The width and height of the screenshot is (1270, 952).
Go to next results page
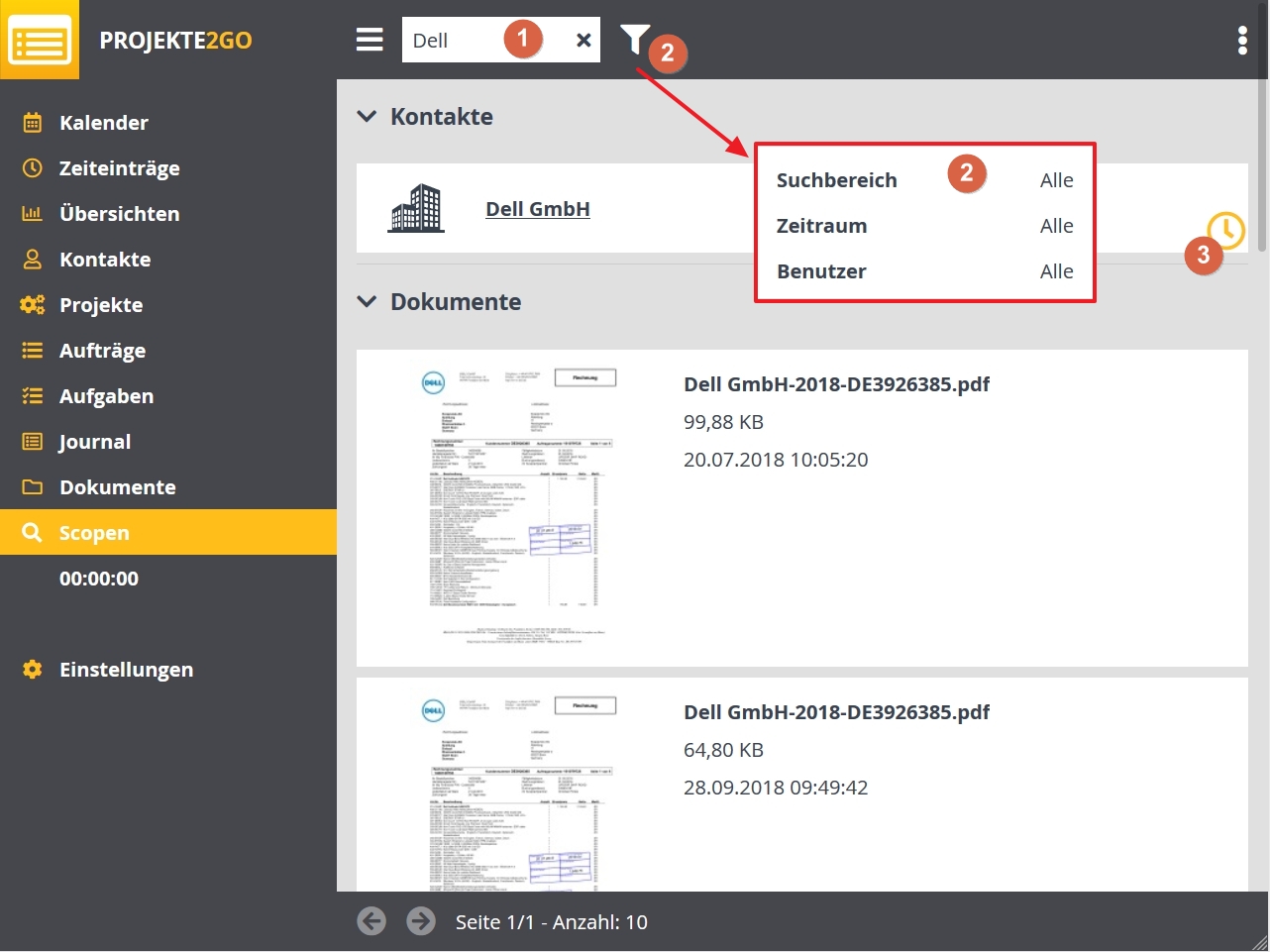point(421,921)
